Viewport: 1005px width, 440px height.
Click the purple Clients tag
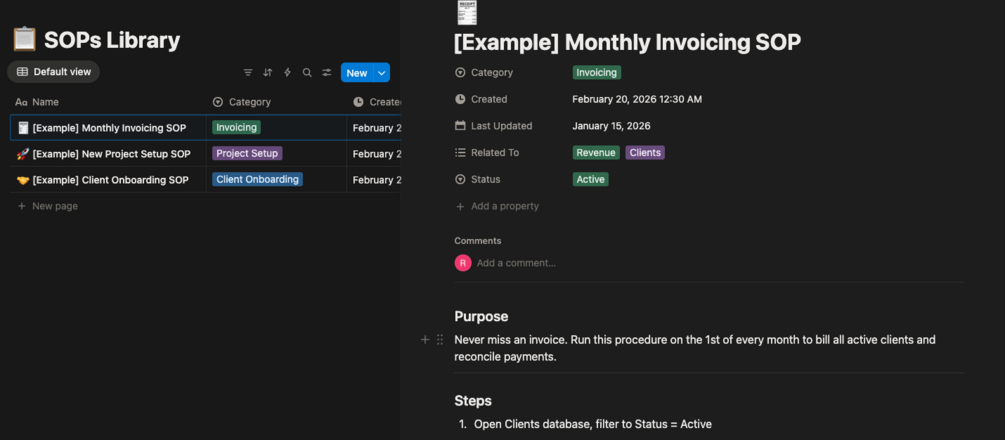tap(645, 153)
